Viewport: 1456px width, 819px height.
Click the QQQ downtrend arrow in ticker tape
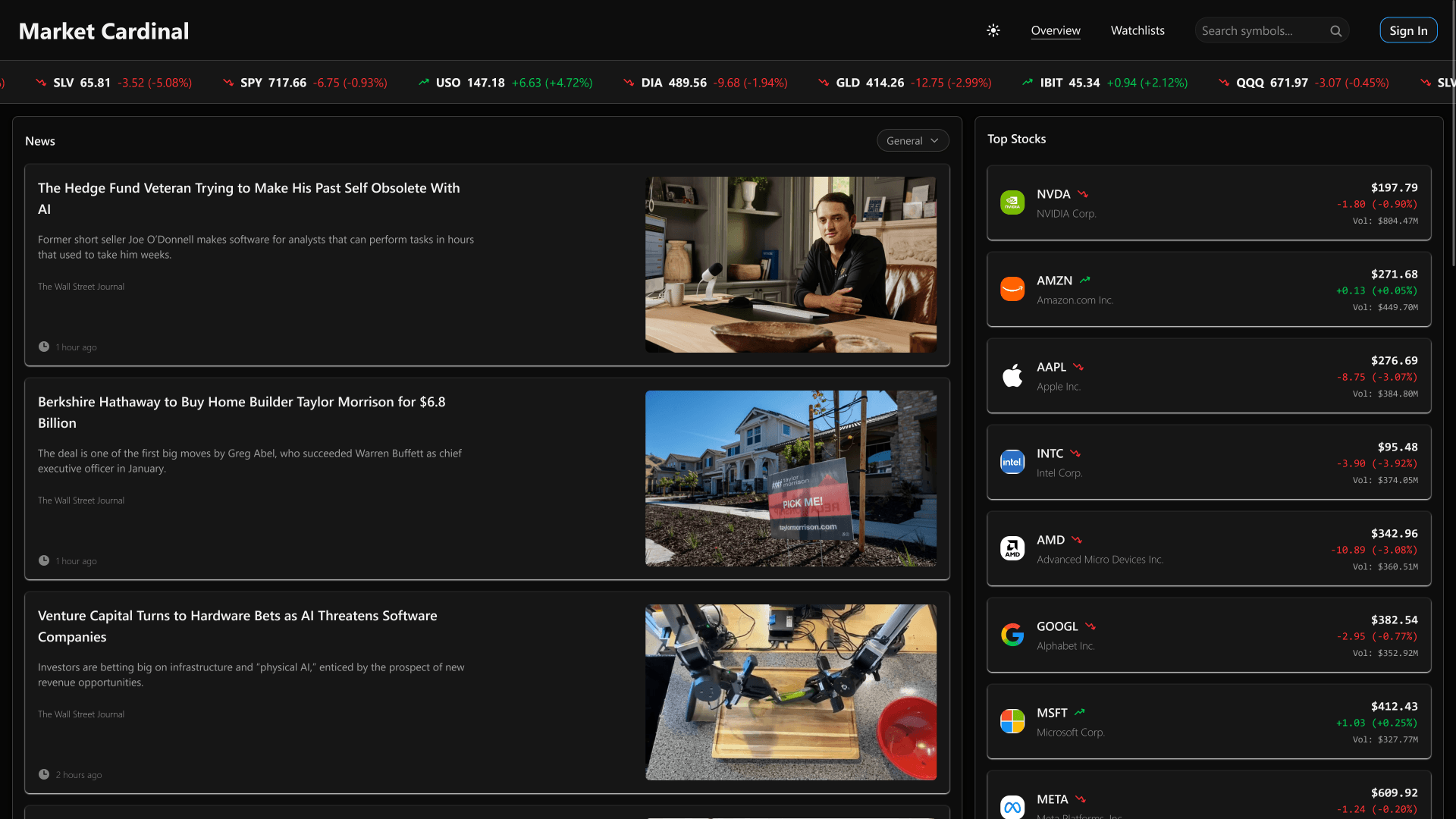[x=1224, y=83]
